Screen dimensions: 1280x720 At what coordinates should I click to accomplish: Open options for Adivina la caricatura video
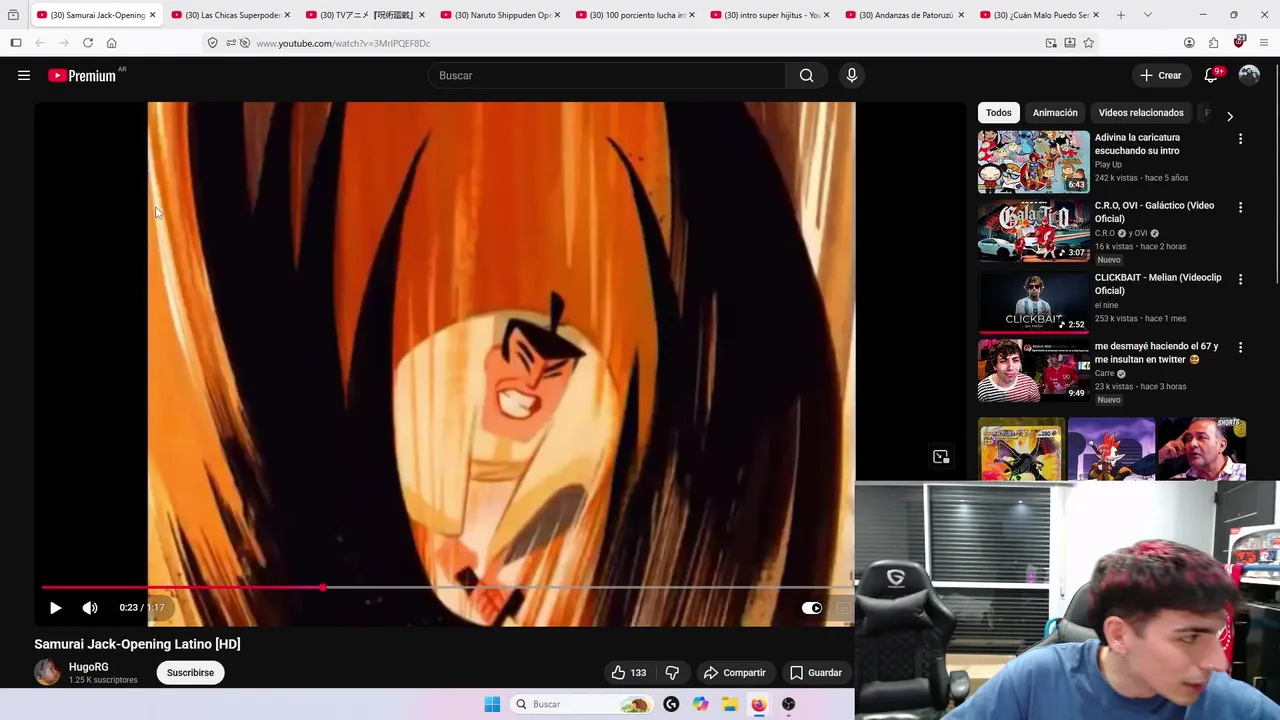pos(1240,139)
